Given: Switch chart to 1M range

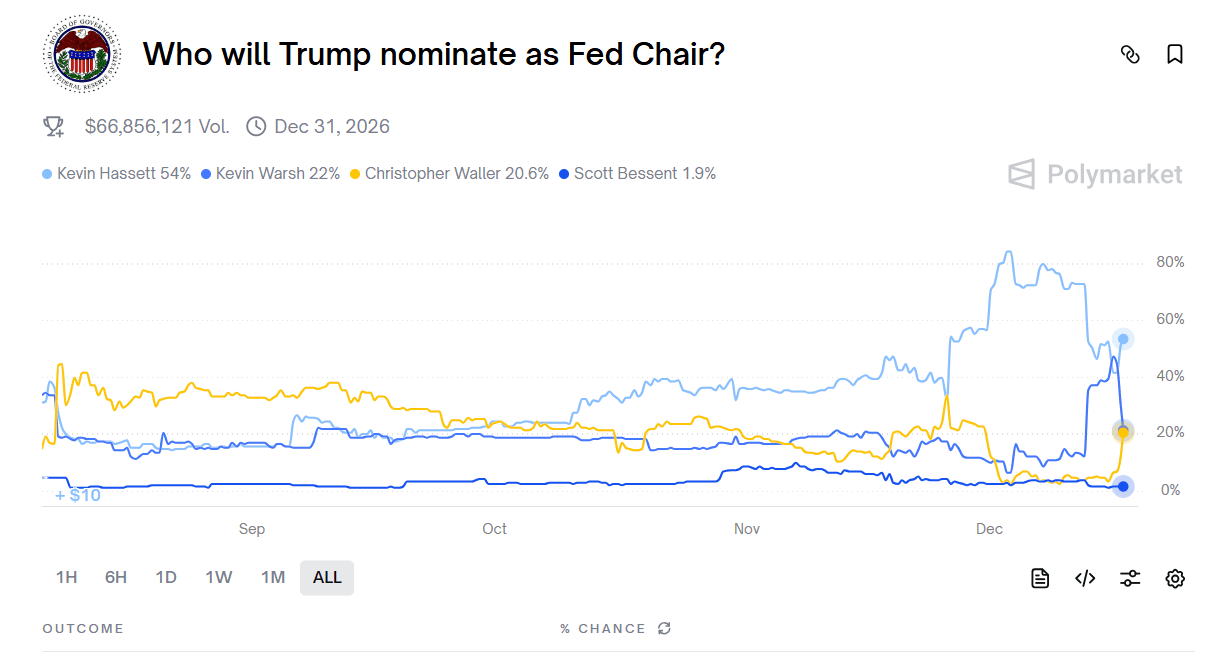Looking at the screenshot, I should point(273,577).
